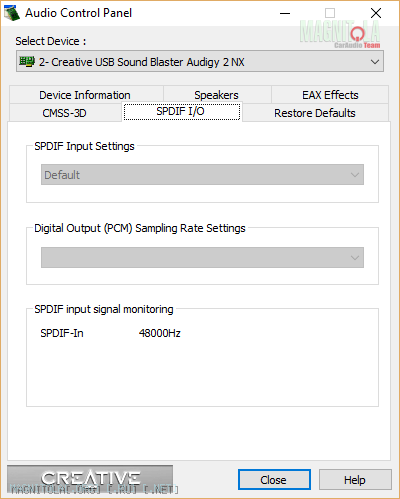This screenshot has height=499, width=400.
Task: Click the Close button
Action: tap(274, 480)
